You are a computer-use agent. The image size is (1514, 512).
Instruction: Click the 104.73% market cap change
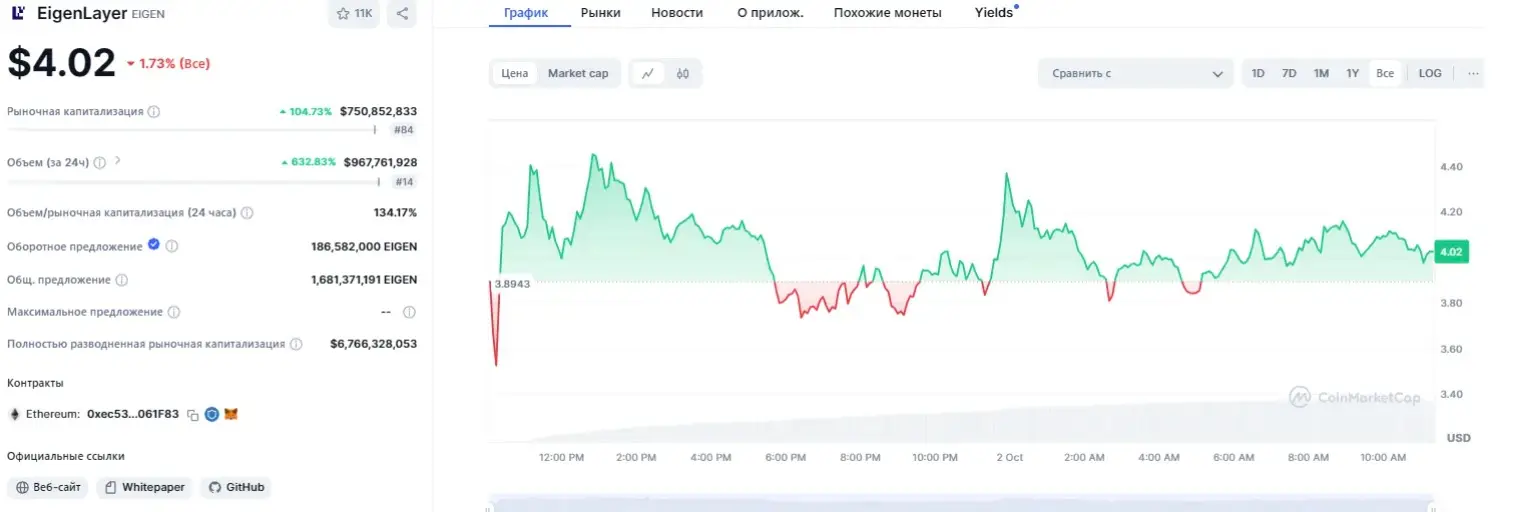pyautogui.click(x=306, y=112)
